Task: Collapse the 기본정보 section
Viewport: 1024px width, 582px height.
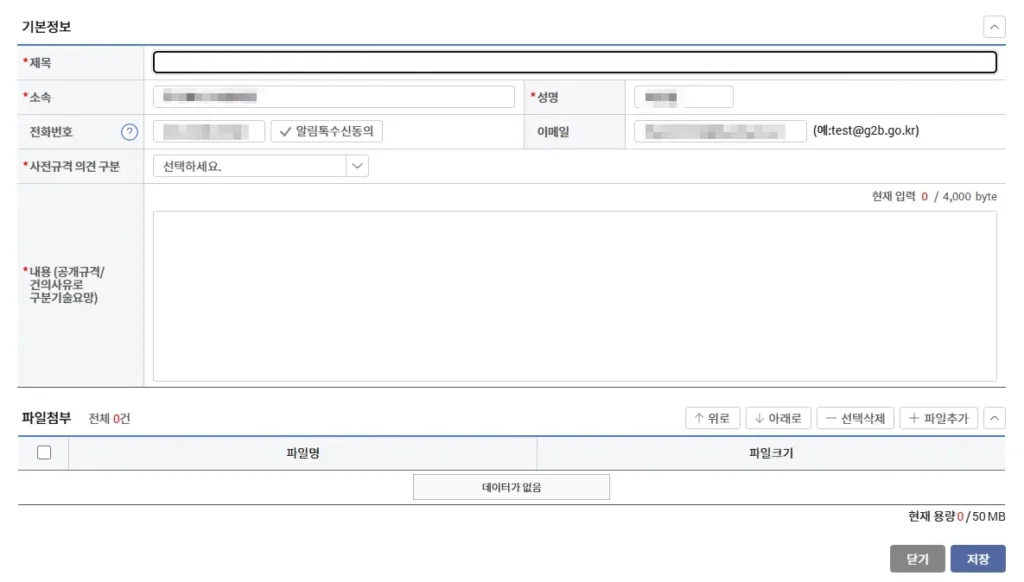Action: coord(994,27)
